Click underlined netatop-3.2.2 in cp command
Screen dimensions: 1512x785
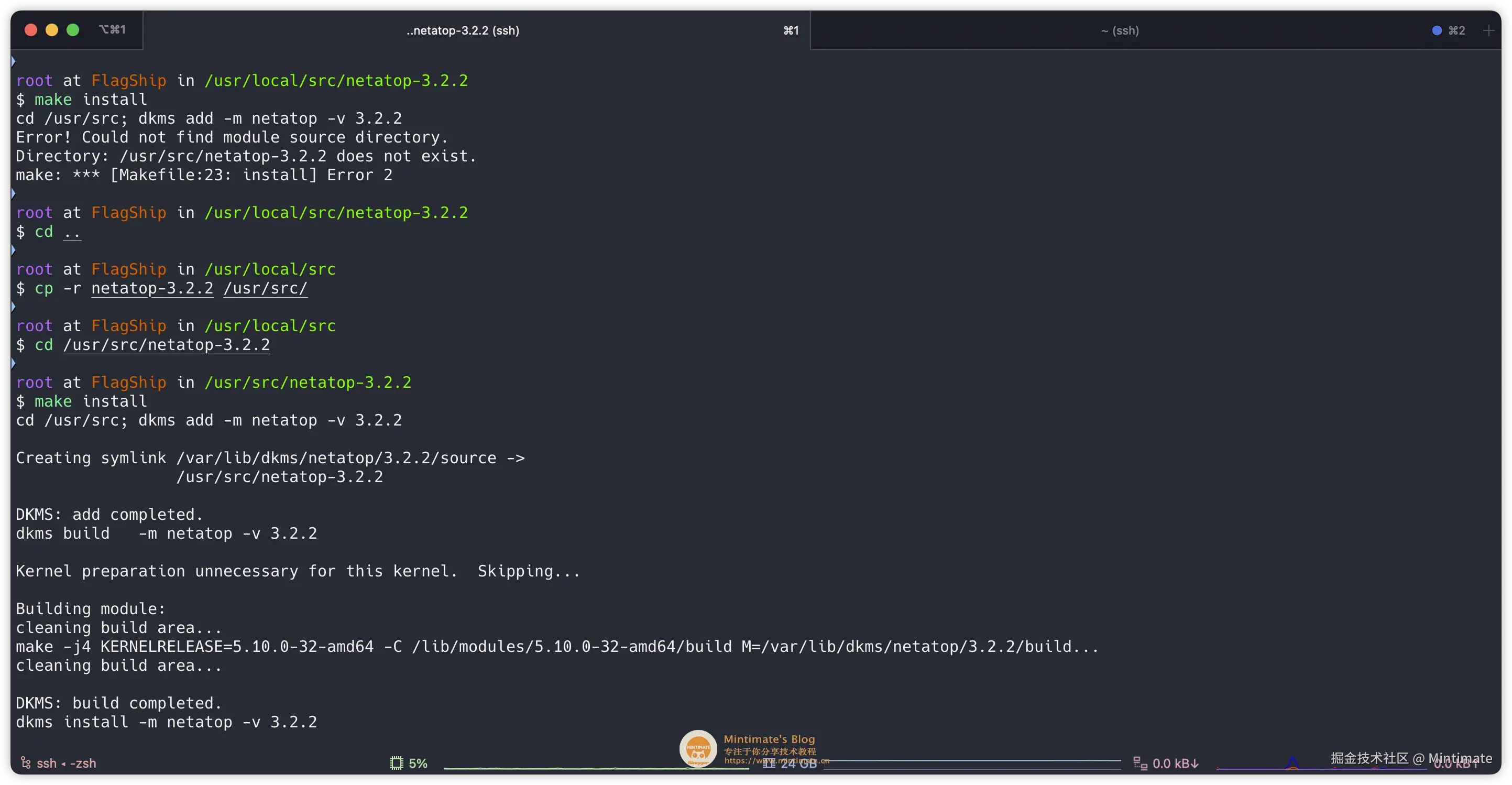(152, 288)
